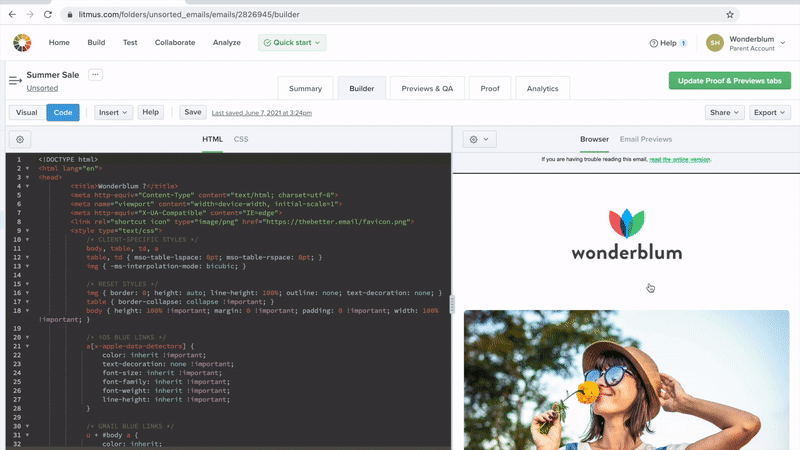Screen dimensions: 800x450
Task: Open the code editor settings gear
Action: pos(20,139)
